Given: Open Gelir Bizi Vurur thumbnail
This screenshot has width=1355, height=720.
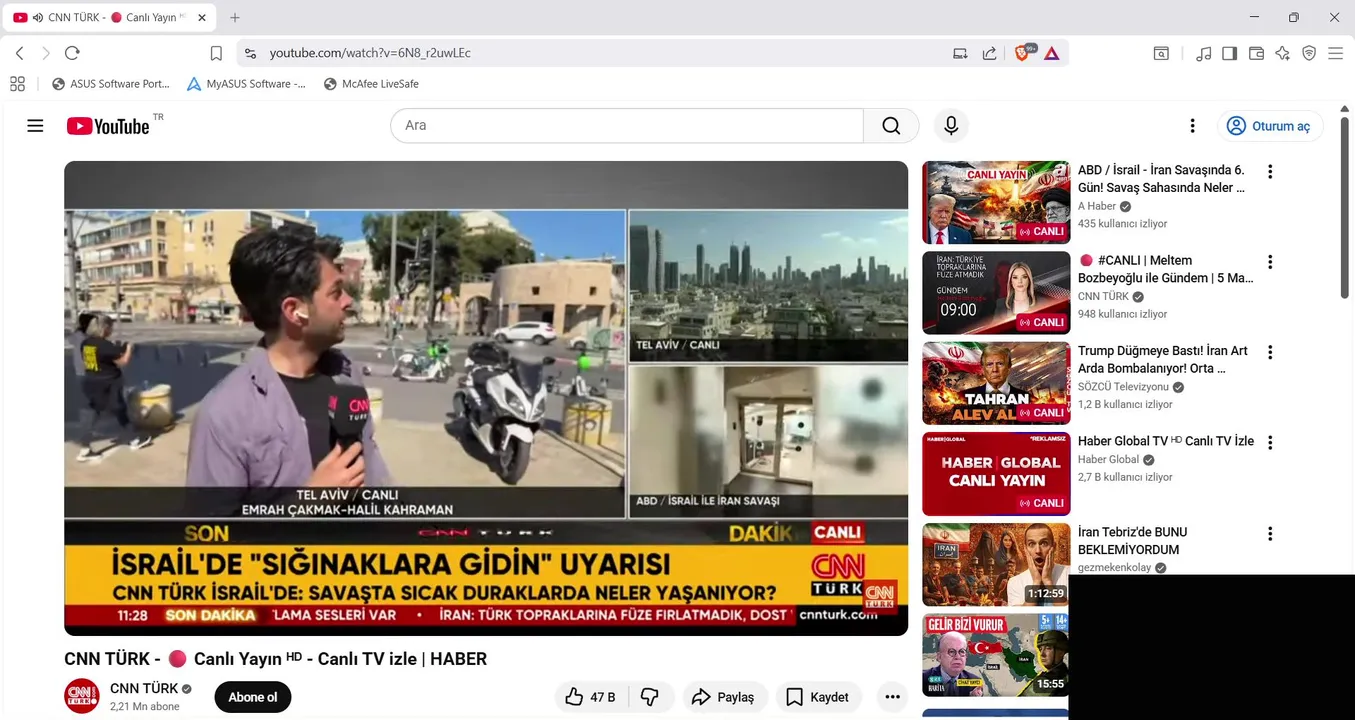Looking at the screenshot, I should point(996,655).
